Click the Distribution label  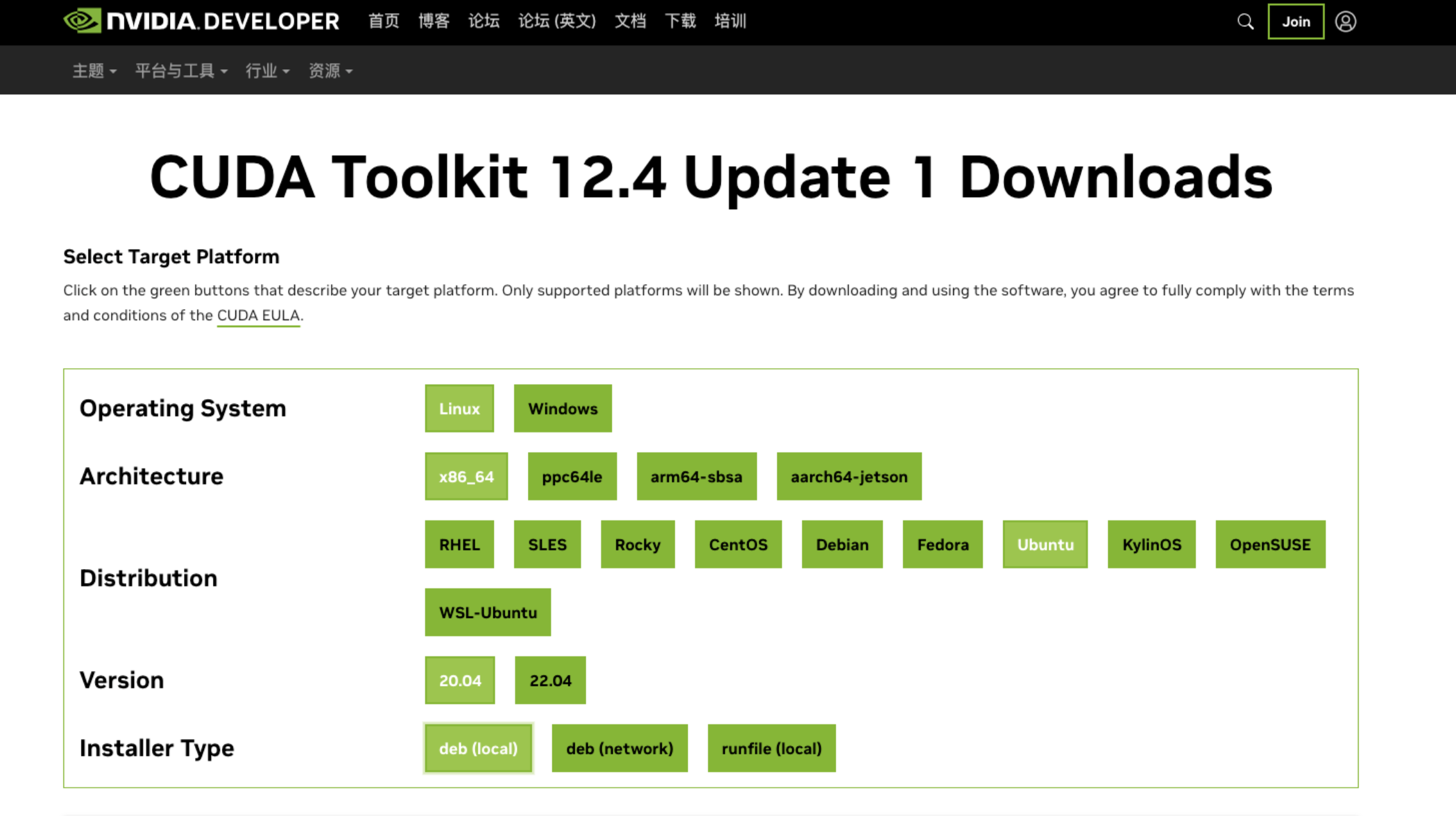pos(148,579)
